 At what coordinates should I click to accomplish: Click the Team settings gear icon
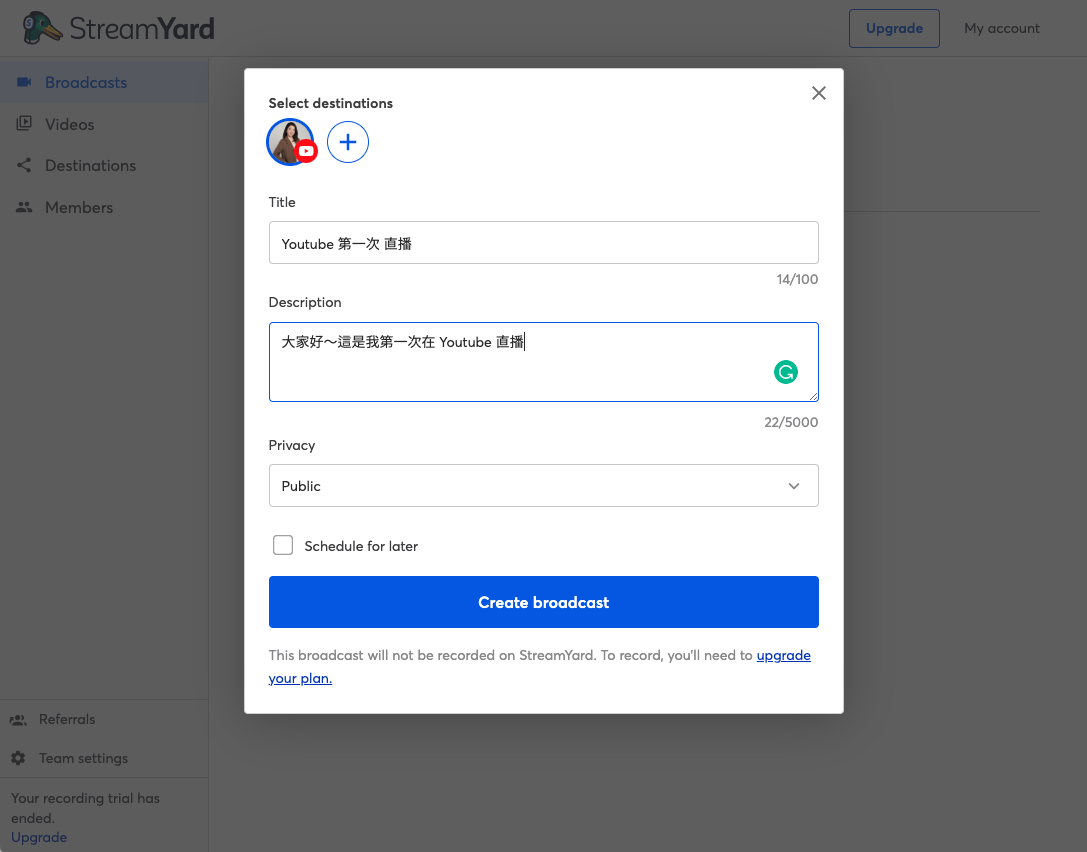click(x=19, y=758)
